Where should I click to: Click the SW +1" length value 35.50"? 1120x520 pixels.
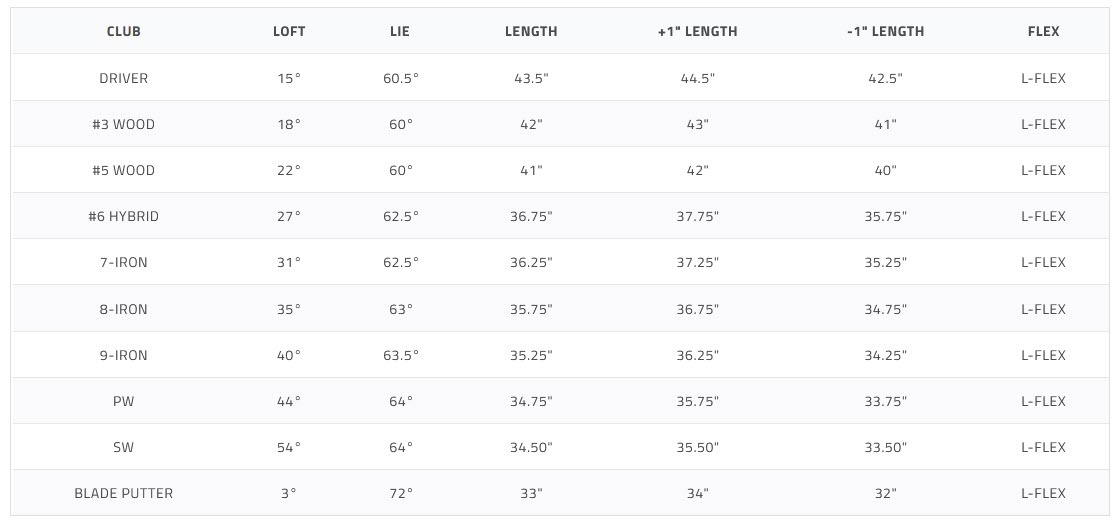pos(698,447)
